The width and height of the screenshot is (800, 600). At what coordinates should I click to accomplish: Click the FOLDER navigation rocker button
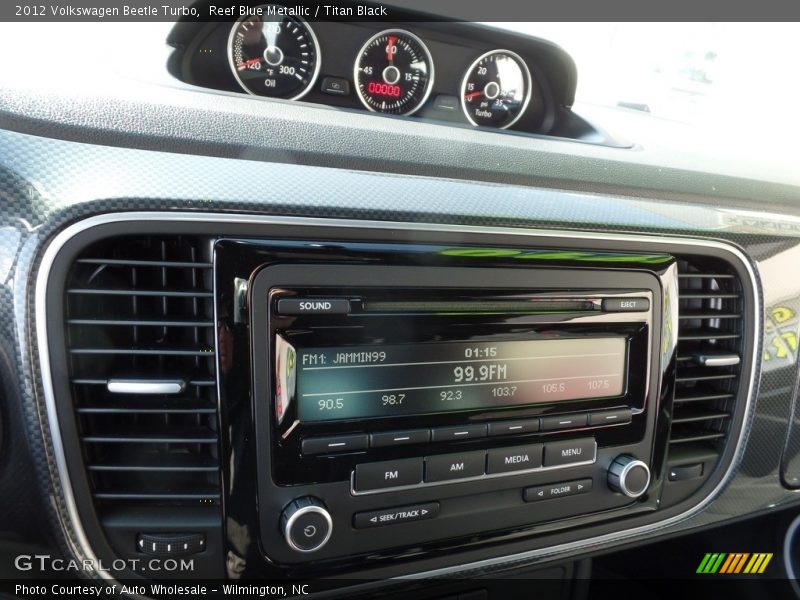coord(558,490)
